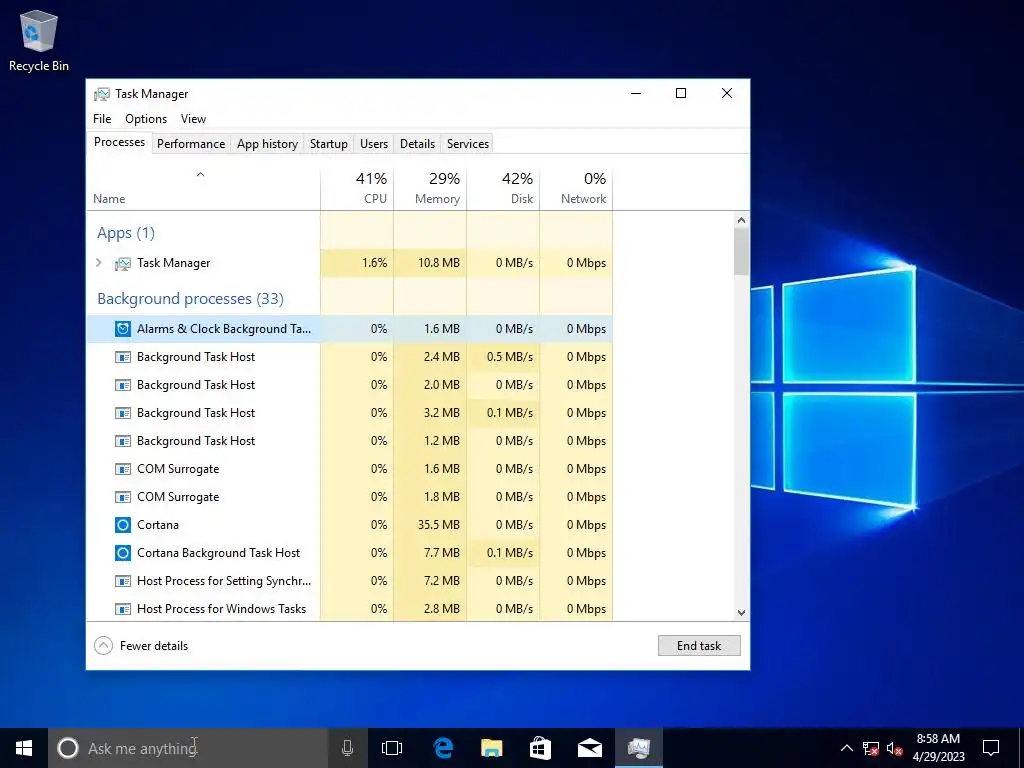Click icon of COM Surrogate using 1.6 MB

122,470
